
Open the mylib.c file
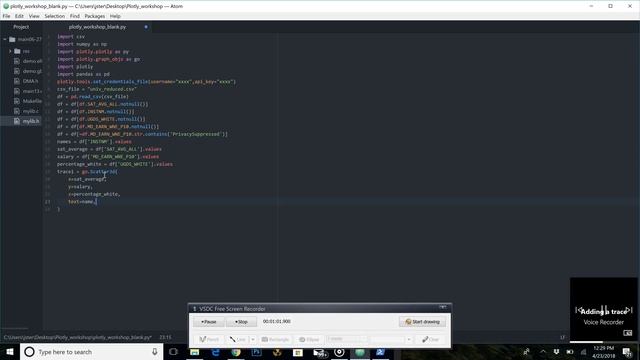coord(30,111)
